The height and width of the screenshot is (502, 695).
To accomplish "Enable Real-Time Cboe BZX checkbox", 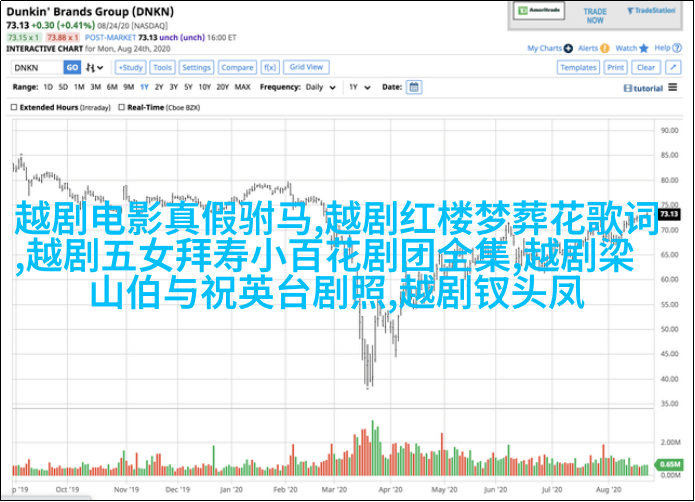I will (121, 107).
